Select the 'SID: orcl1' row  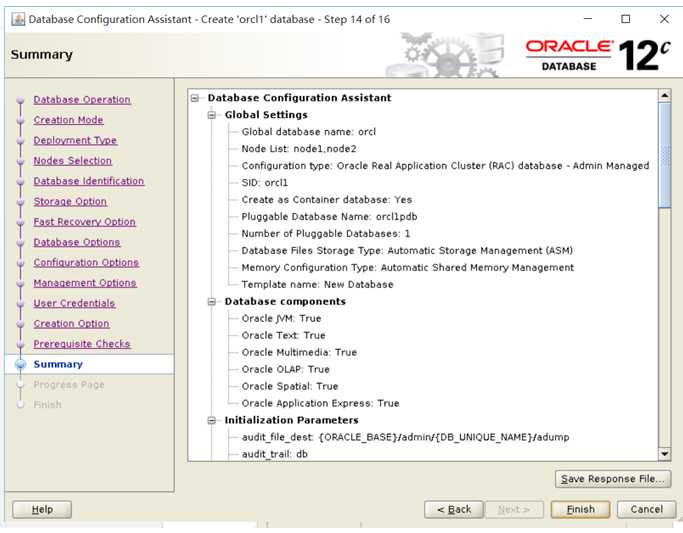tap(264, 183)
